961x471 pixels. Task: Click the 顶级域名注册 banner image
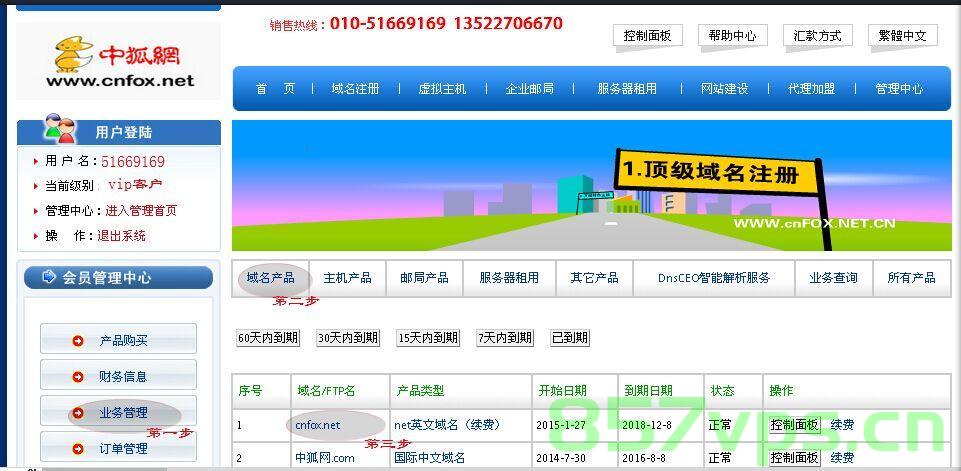pos(592,185)
